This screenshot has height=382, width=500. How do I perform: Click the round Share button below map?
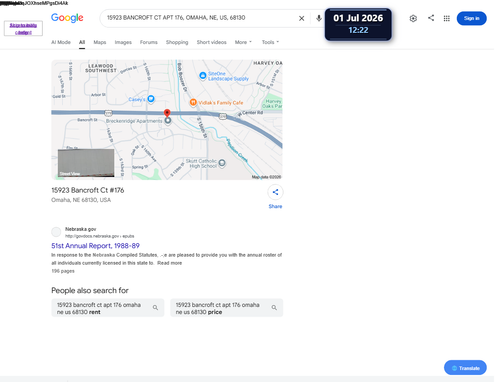(x=275, y=192)
